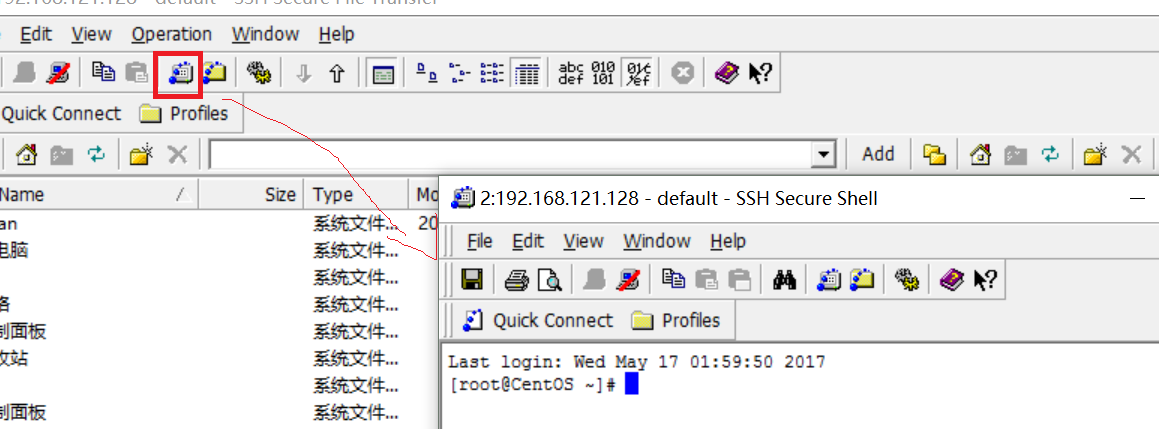Open the View menu in File Transfer window
The image size is (1159, 429).
(92, 34)
